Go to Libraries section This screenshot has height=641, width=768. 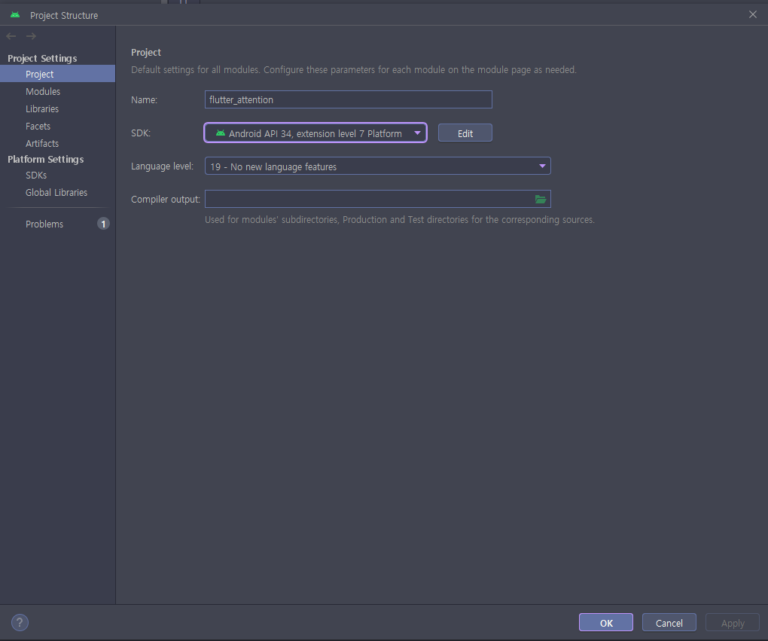click(42, 109)
